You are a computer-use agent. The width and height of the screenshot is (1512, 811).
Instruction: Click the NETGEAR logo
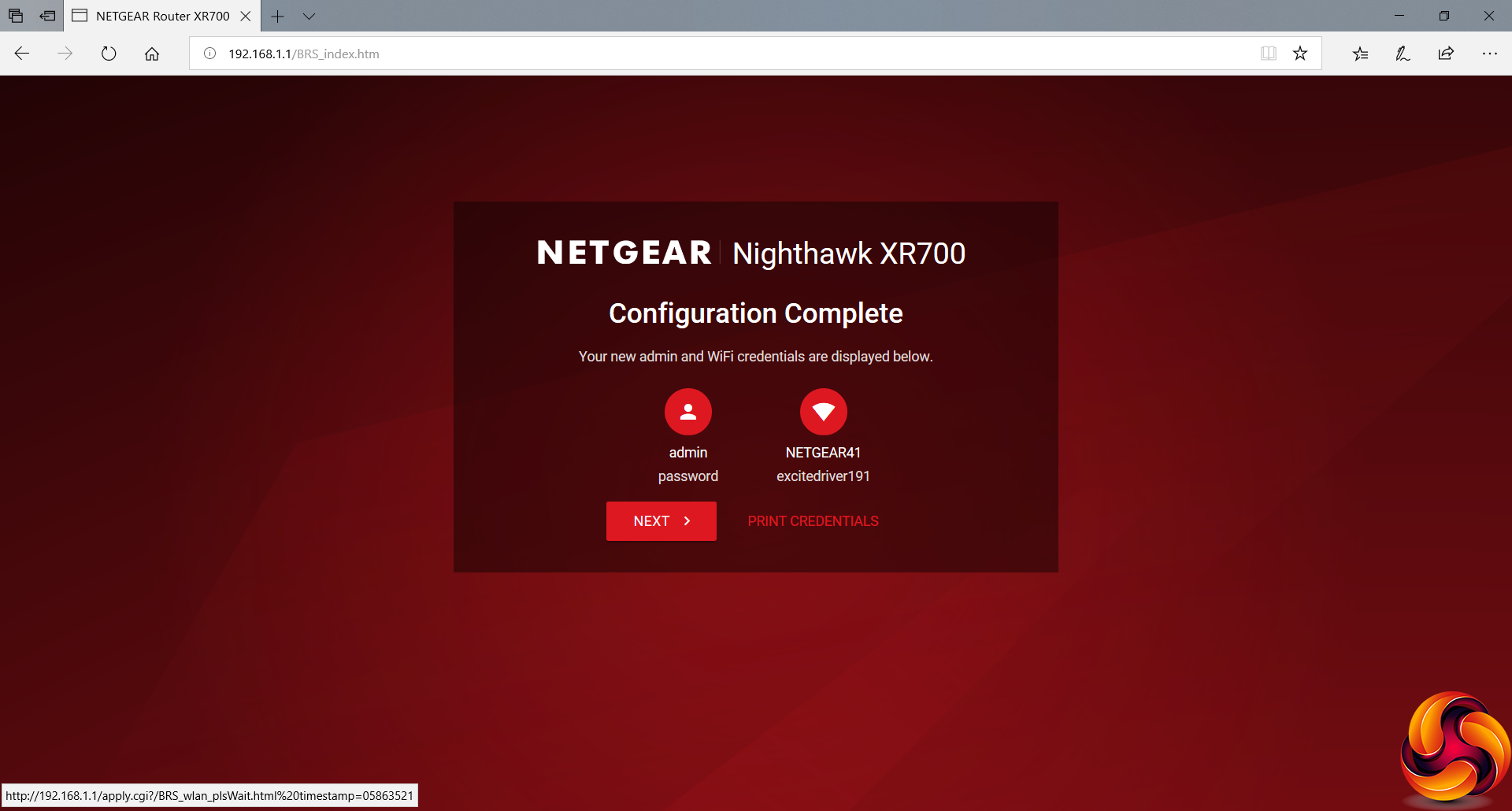point(624,253)
